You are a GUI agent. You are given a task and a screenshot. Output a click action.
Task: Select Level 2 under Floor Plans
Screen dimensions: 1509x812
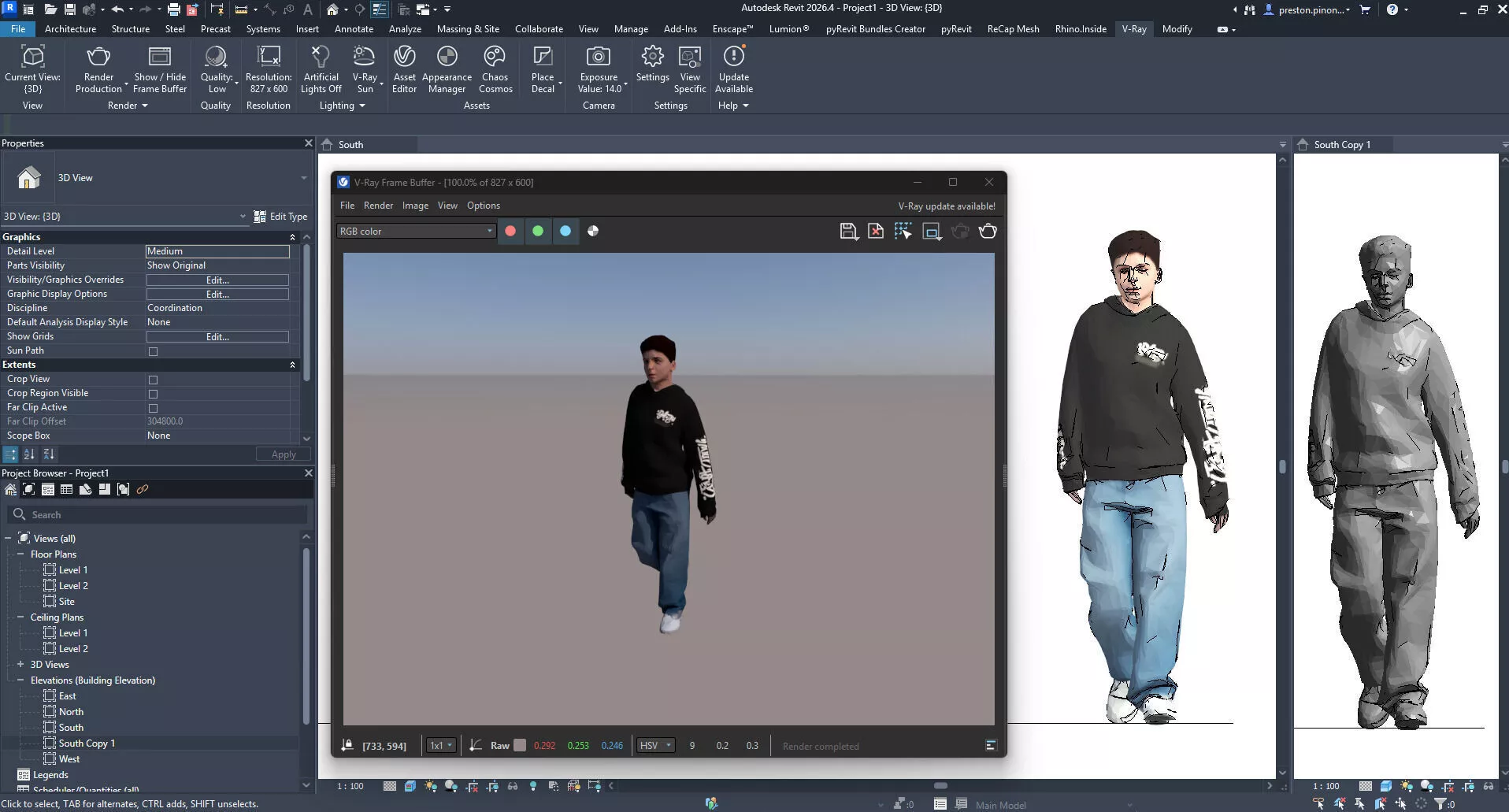click(73, 586)
